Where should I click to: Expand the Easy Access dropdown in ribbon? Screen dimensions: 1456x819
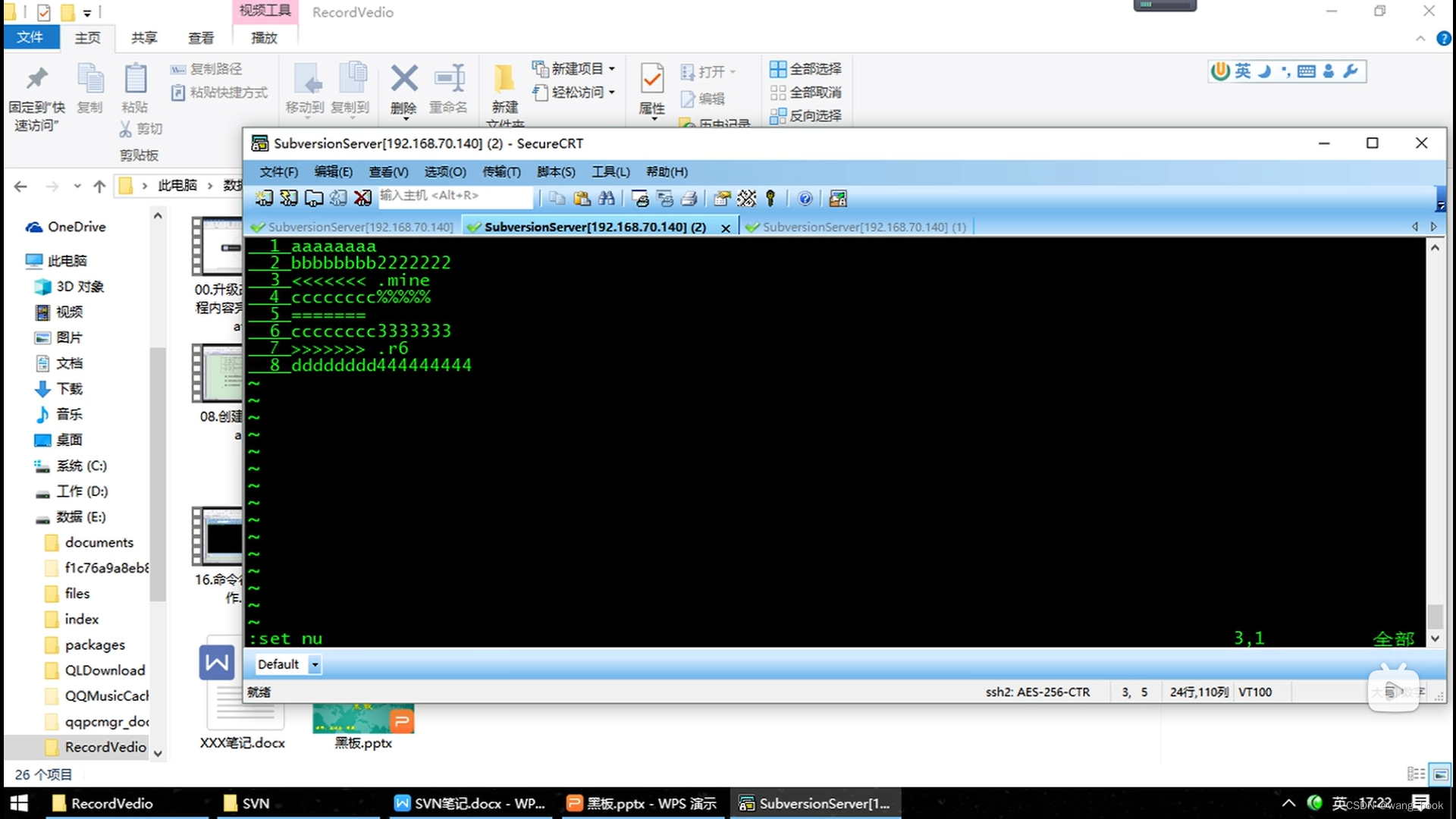click(x=612, y=92)
